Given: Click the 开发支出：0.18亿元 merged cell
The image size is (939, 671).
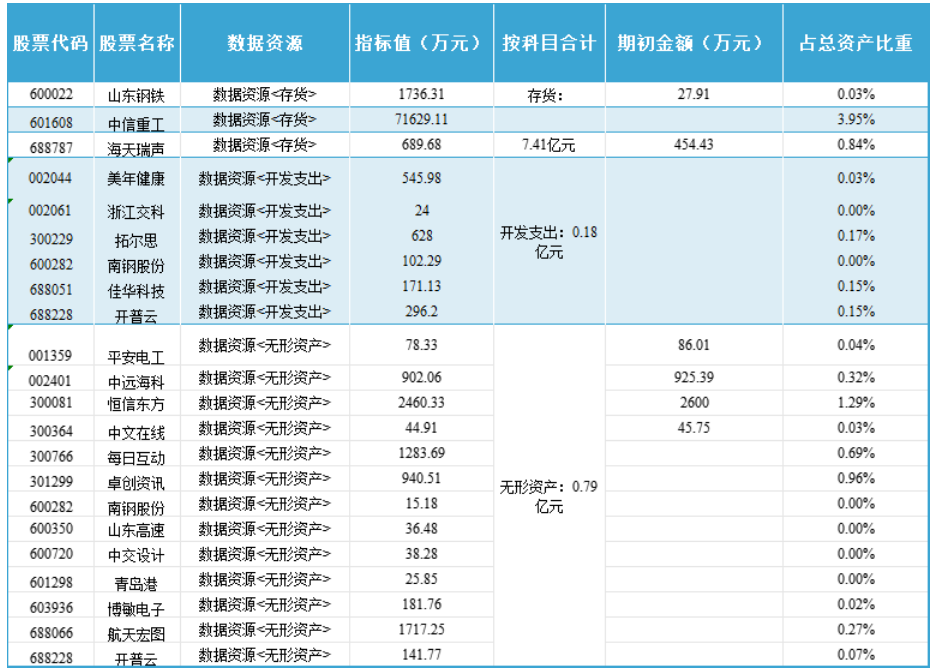Looking at the screenshot, I should 548,242.
